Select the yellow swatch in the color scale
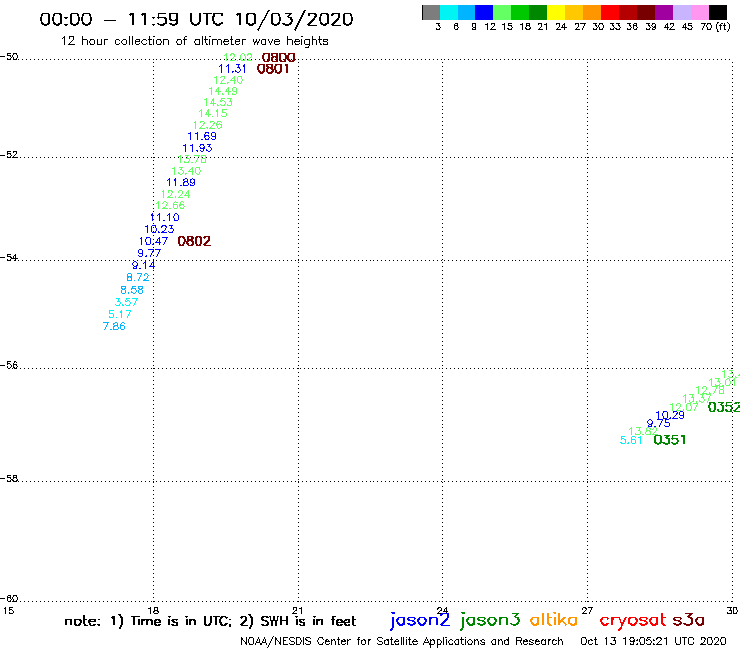Image resolution: width=740 pixels, height=650 pixels. coord(556,12)
